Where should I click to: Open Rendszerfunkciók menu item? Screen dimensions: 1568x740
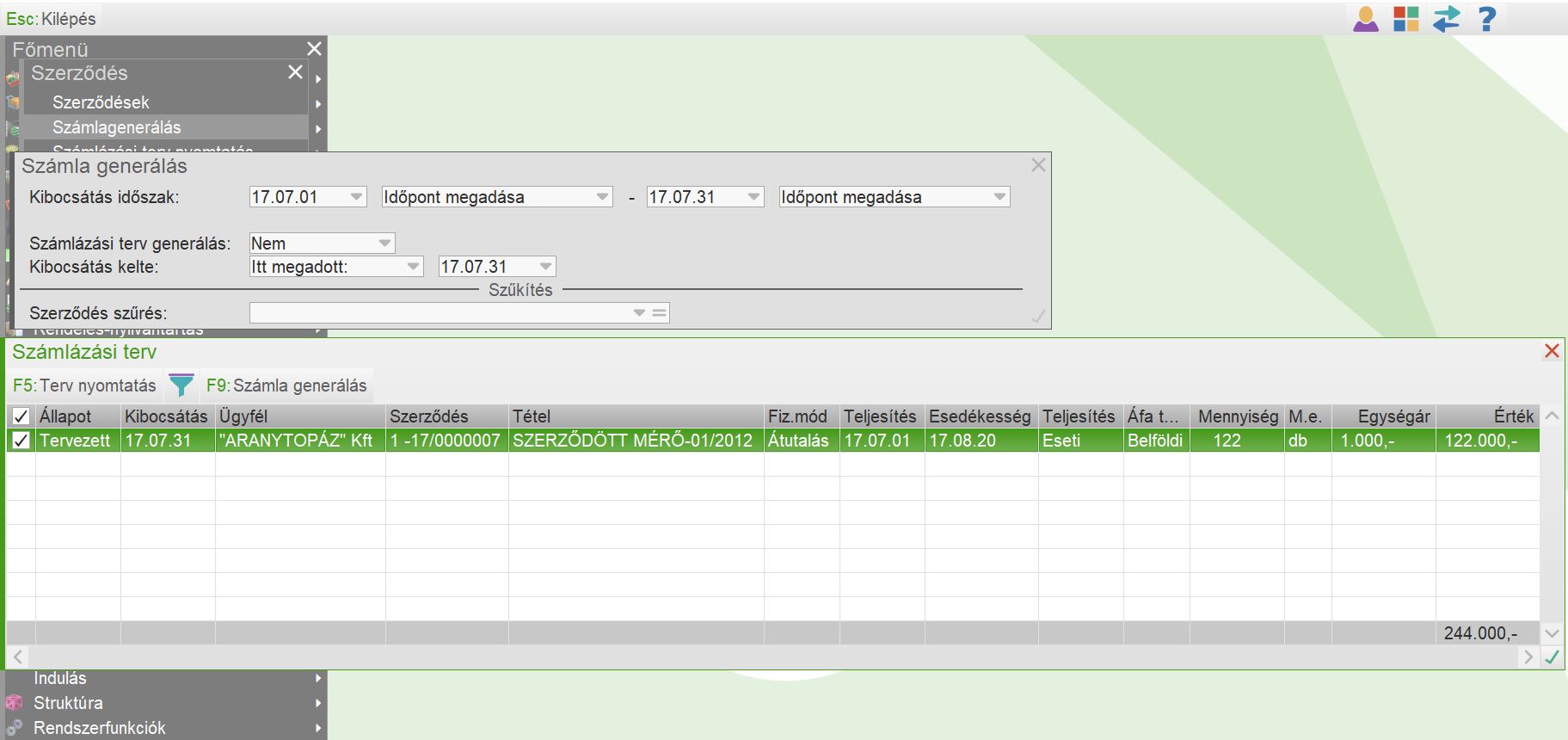point(100,728)
